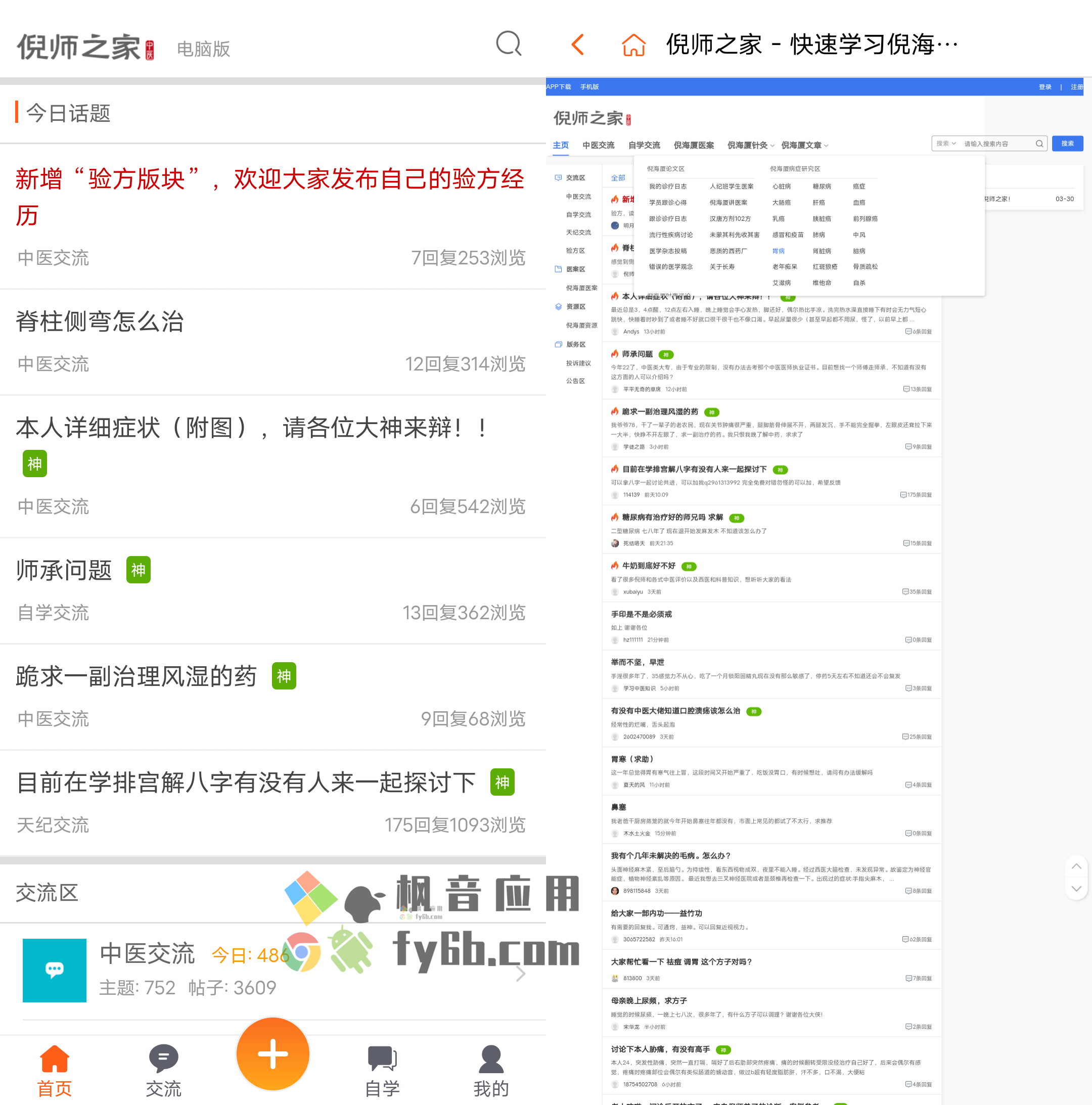Select 红斑狼疮 in dropdown menu
The width and height of the screenshot is (1092, 1105).
(825, 266)
